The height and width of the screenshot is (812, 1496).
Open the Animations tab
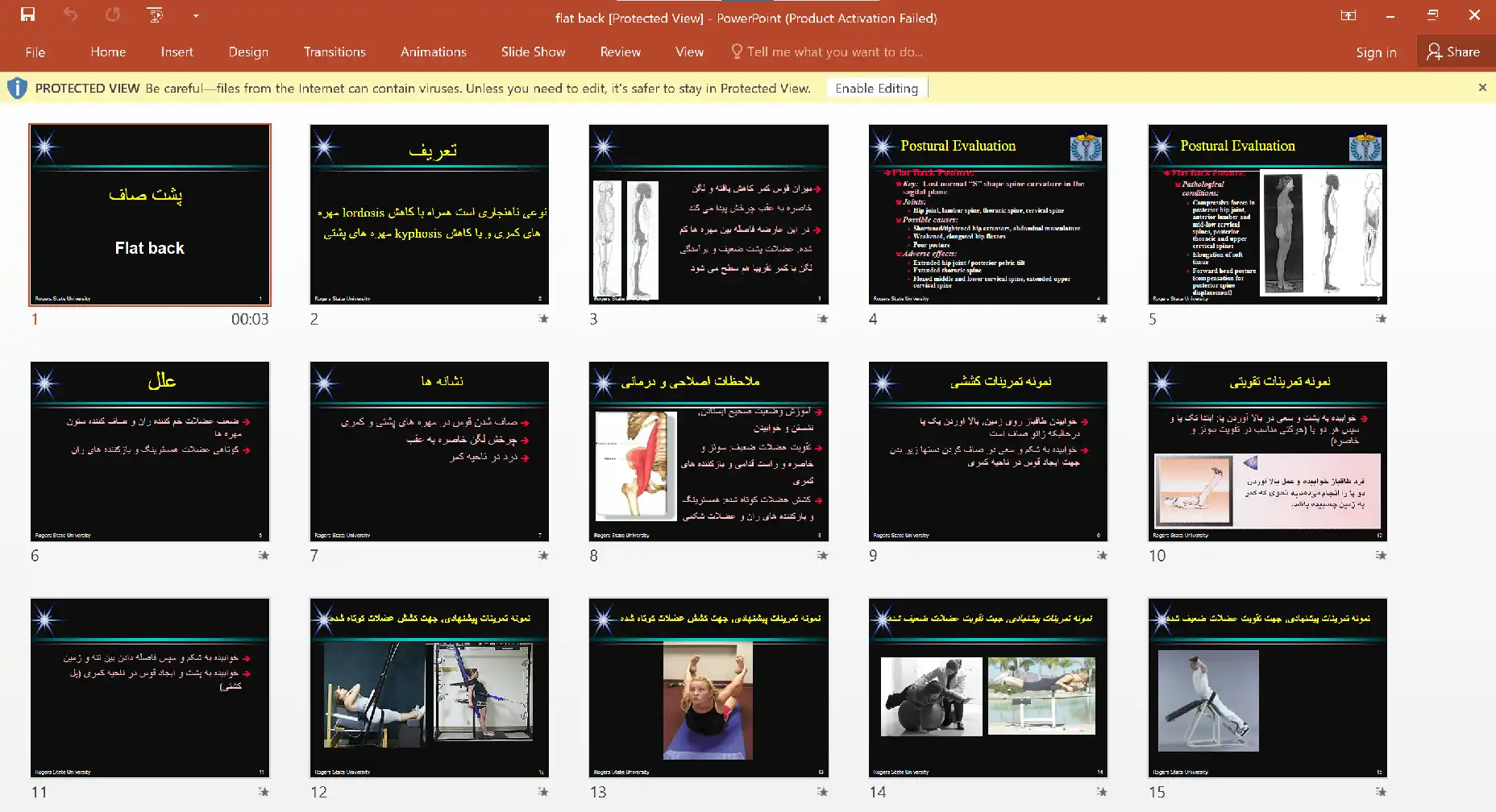point(433,52)
